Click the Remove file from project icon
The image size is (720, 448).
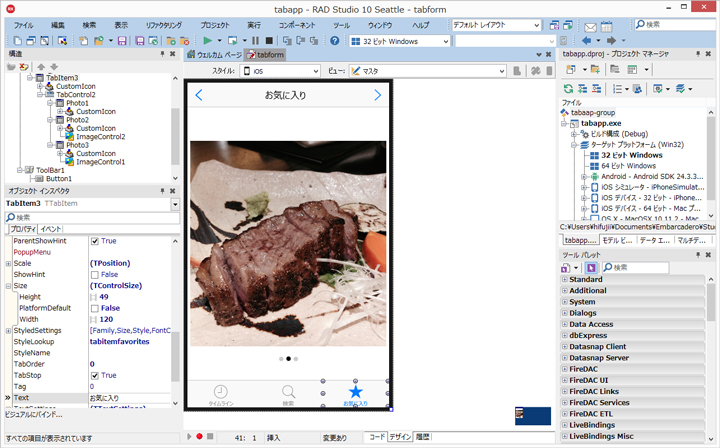click(185, 41)
